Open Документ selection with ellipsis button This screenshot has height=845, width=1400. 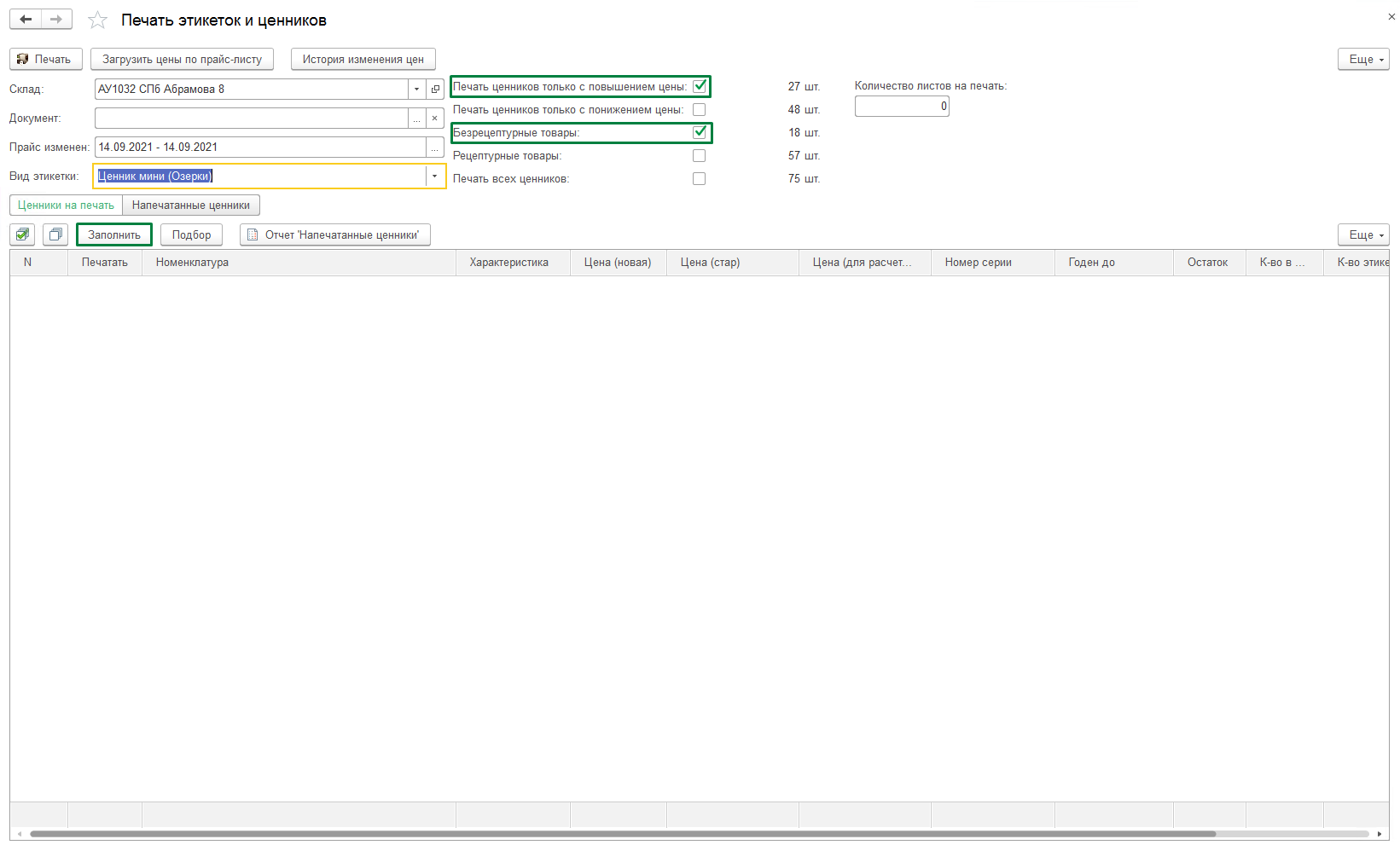coord(416,119)
